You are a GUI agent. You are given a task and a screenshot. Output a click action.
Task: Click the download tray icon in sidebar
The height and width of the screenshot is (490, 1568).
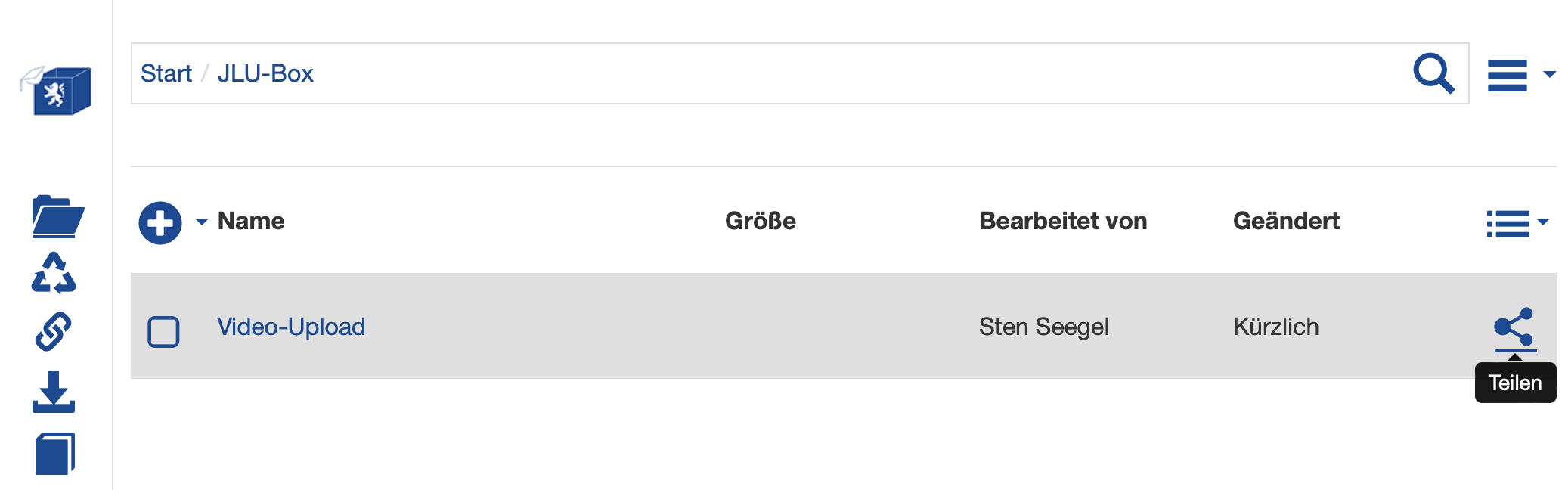pos(54,392)
